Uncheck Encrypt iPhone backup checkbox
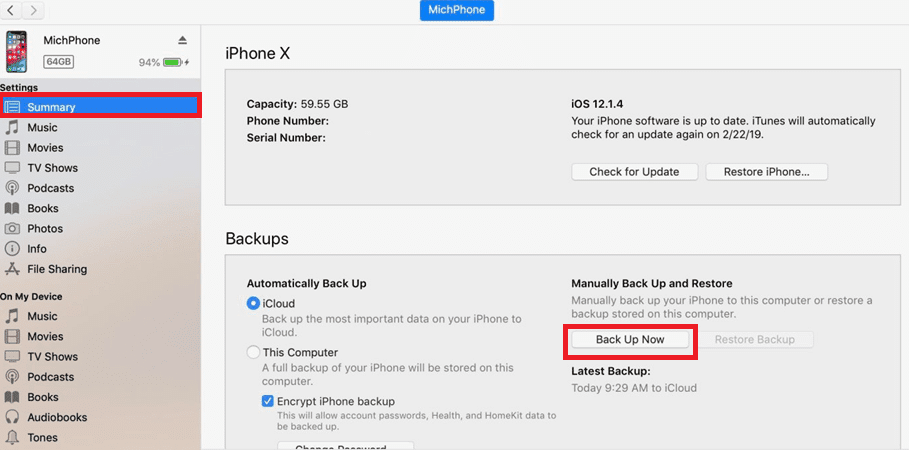 (x=268, y=401)
